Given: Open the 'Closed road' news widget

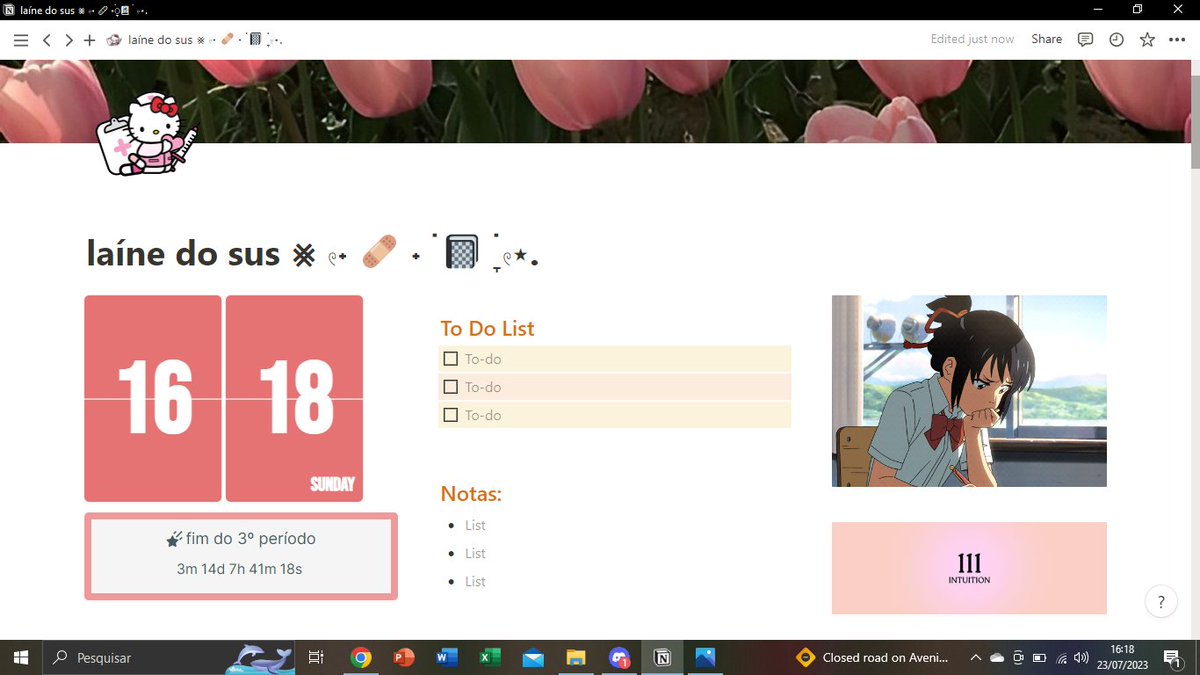Looking at the screenshot, I should click(871, 658).
